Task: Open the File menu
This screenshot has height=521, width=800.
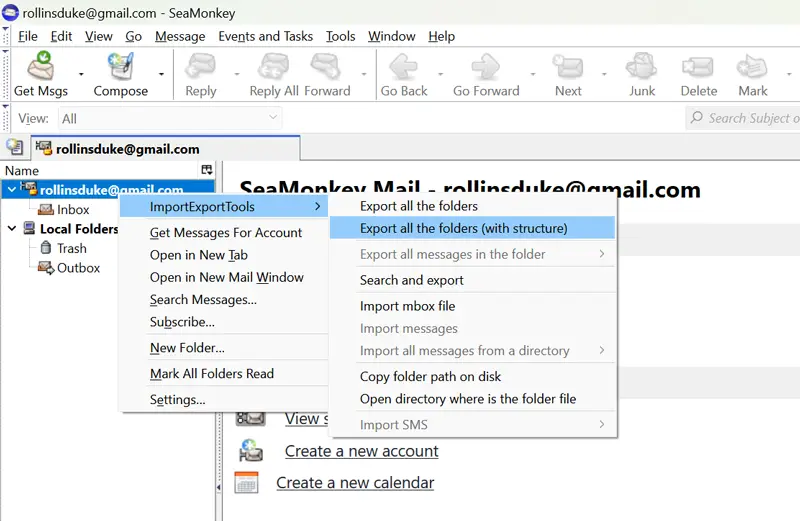Action: (28, 36)
